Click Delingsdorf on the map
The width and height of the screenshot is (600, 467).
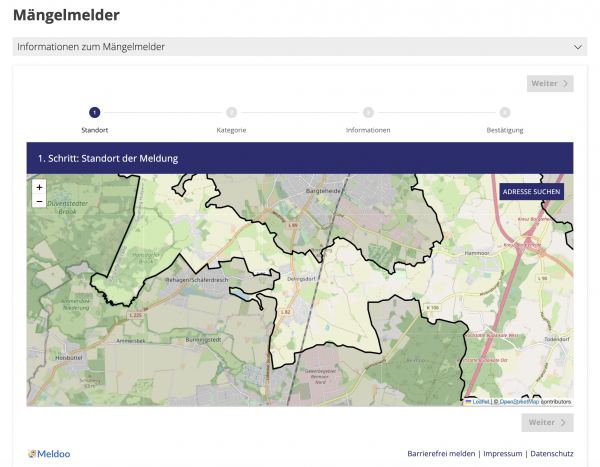[301, 279]
